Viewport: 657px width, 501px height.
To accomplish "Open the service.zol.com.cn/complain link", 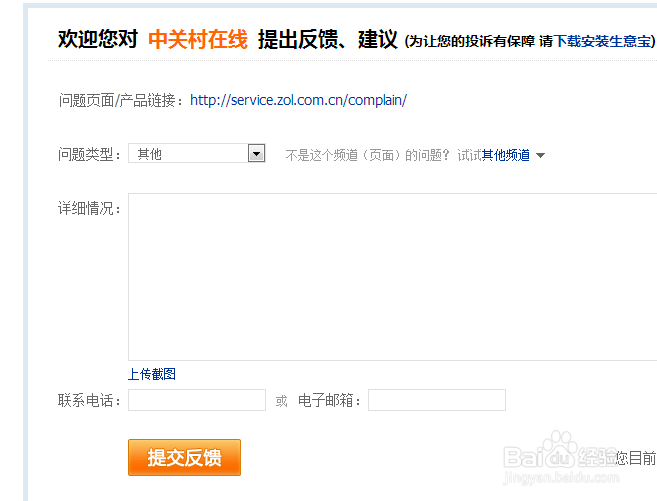I will (298, 100).
